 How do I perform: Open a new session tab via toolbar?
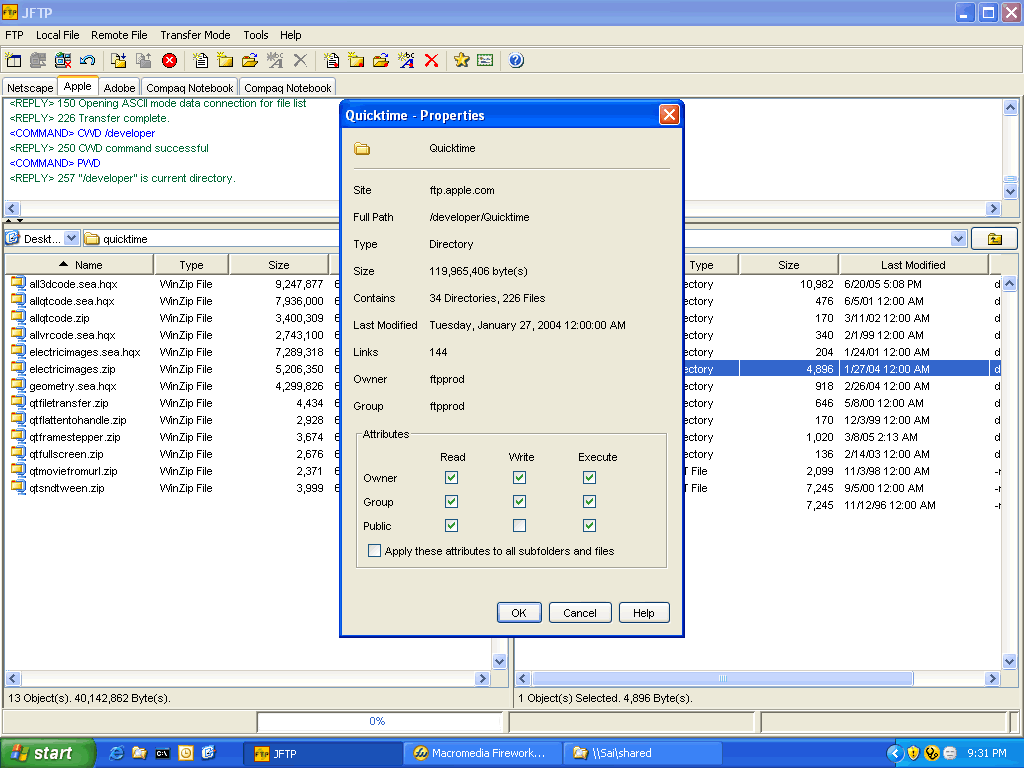coord(13,61)
